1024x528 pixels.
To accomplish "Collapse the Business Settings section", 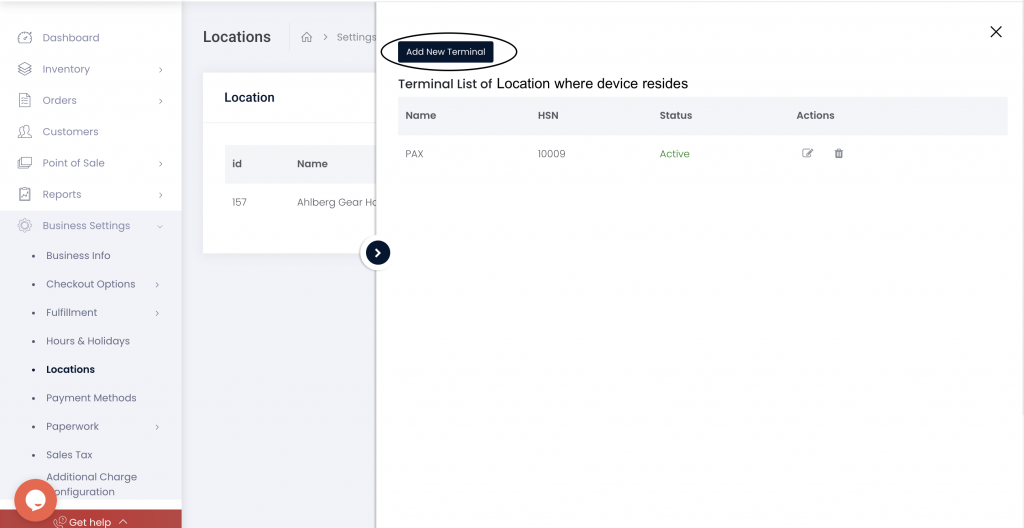I will pos(161,226).
